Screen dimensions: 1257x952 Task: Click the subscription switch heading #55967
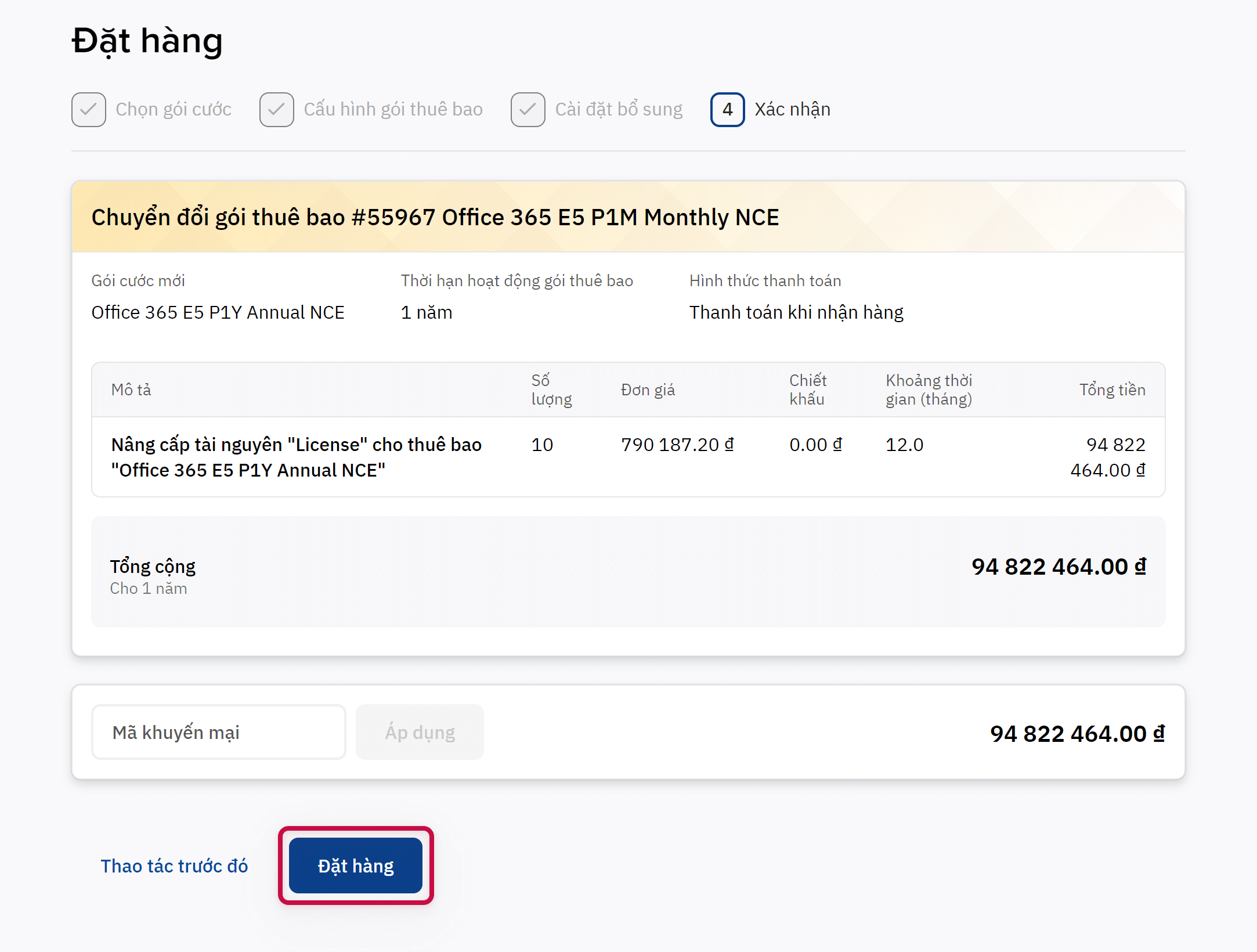[x=435, y=217]
